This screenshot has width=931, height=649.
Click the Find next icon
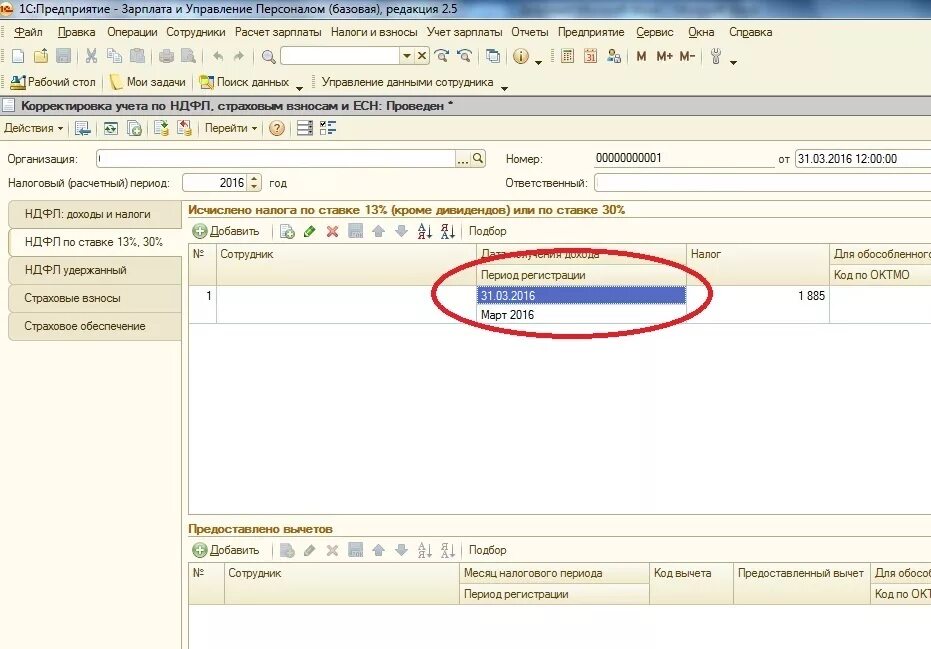[441, 56]
